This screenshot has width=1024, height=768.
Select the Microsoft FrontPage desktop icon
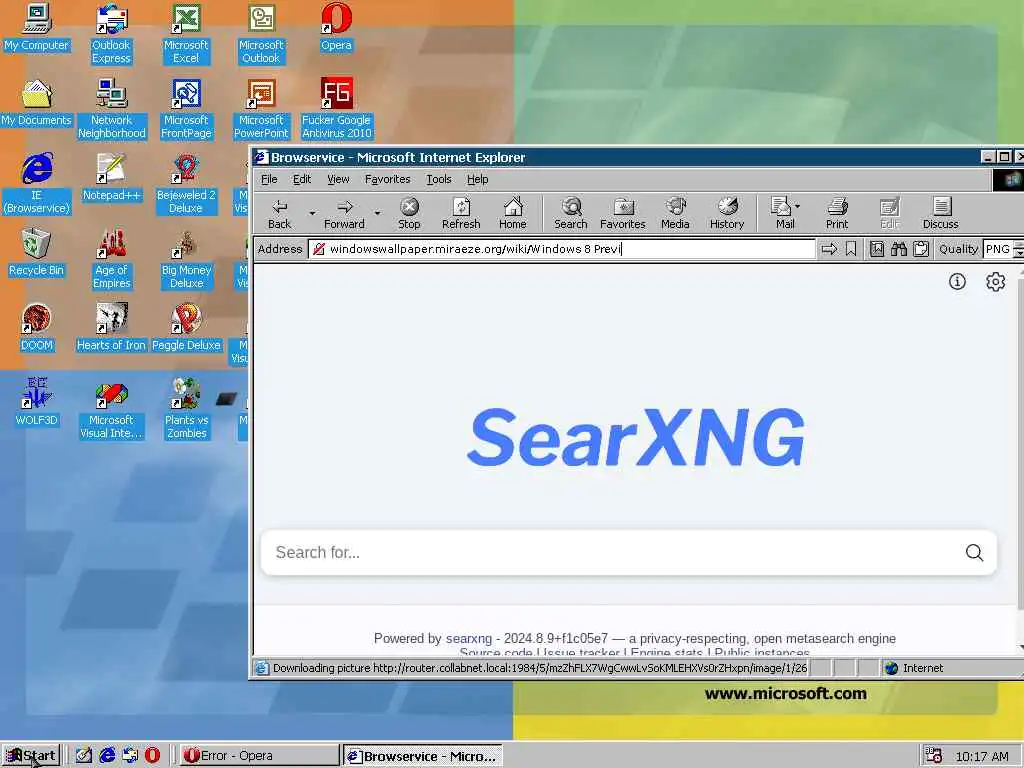(x=186, y=108)
